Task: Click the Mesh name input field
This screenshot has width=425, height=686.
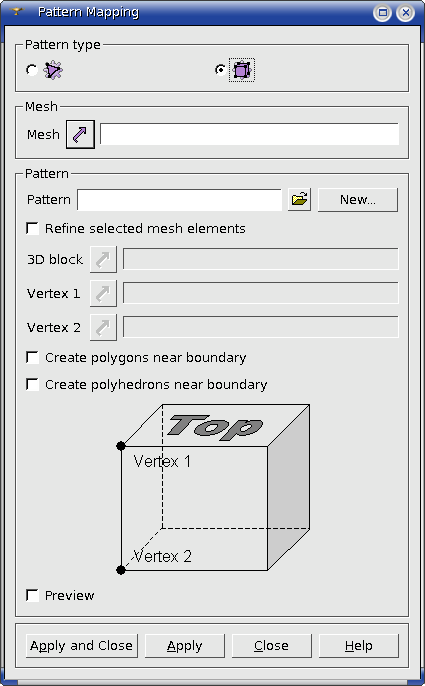Action: (249, 134)
